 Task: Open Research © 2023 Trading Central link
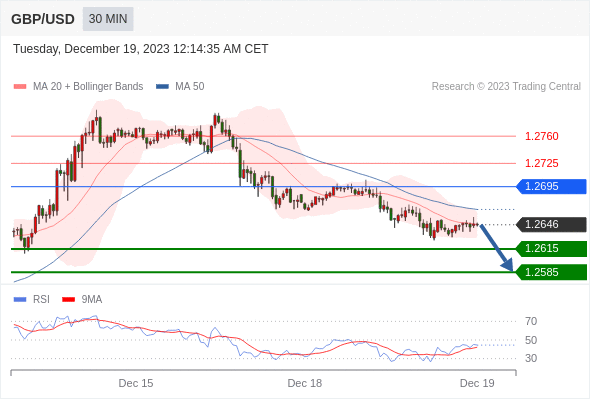pos(506,87)
